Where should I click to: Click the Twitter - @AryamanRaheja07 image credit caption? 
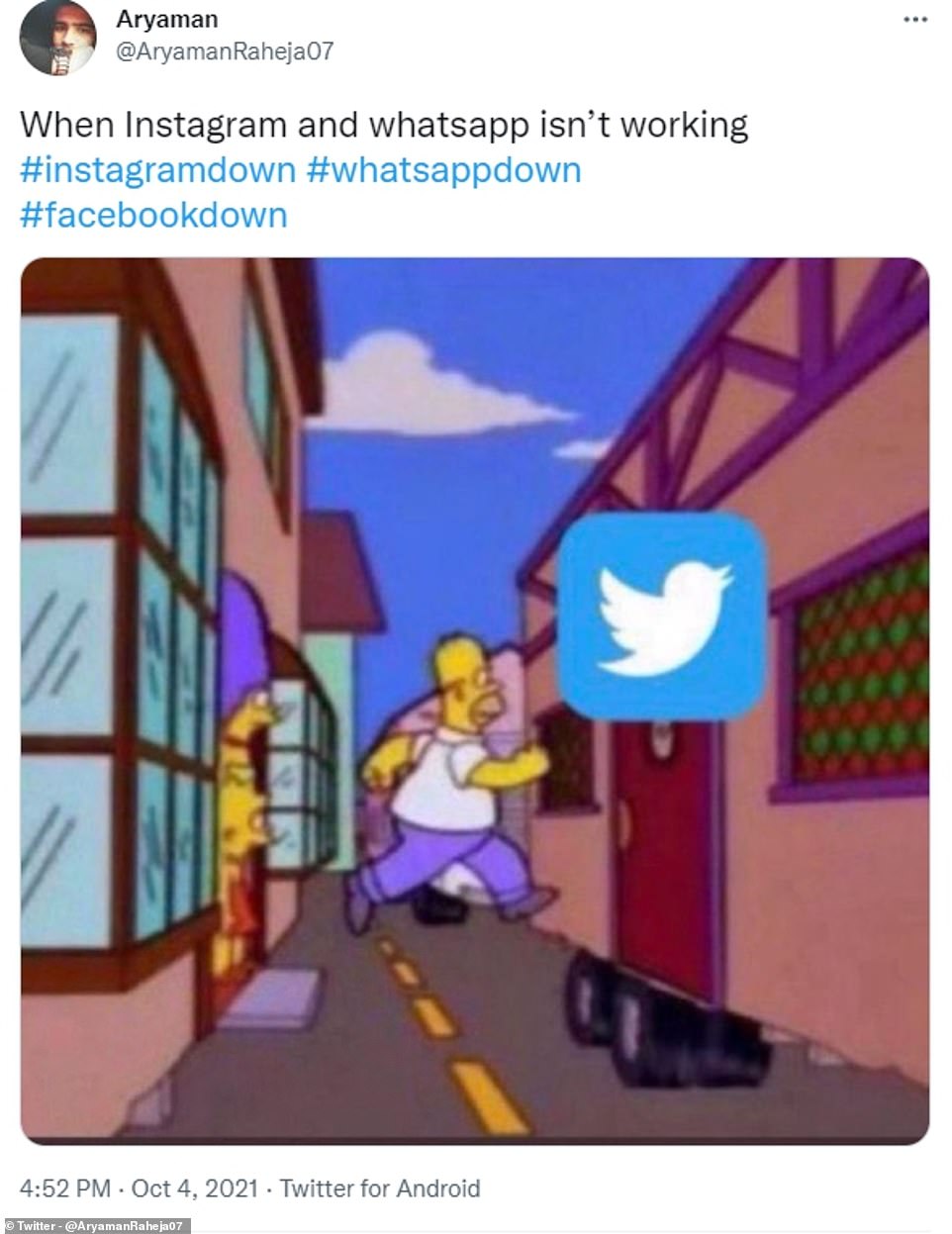click(x=95, y=1226)
